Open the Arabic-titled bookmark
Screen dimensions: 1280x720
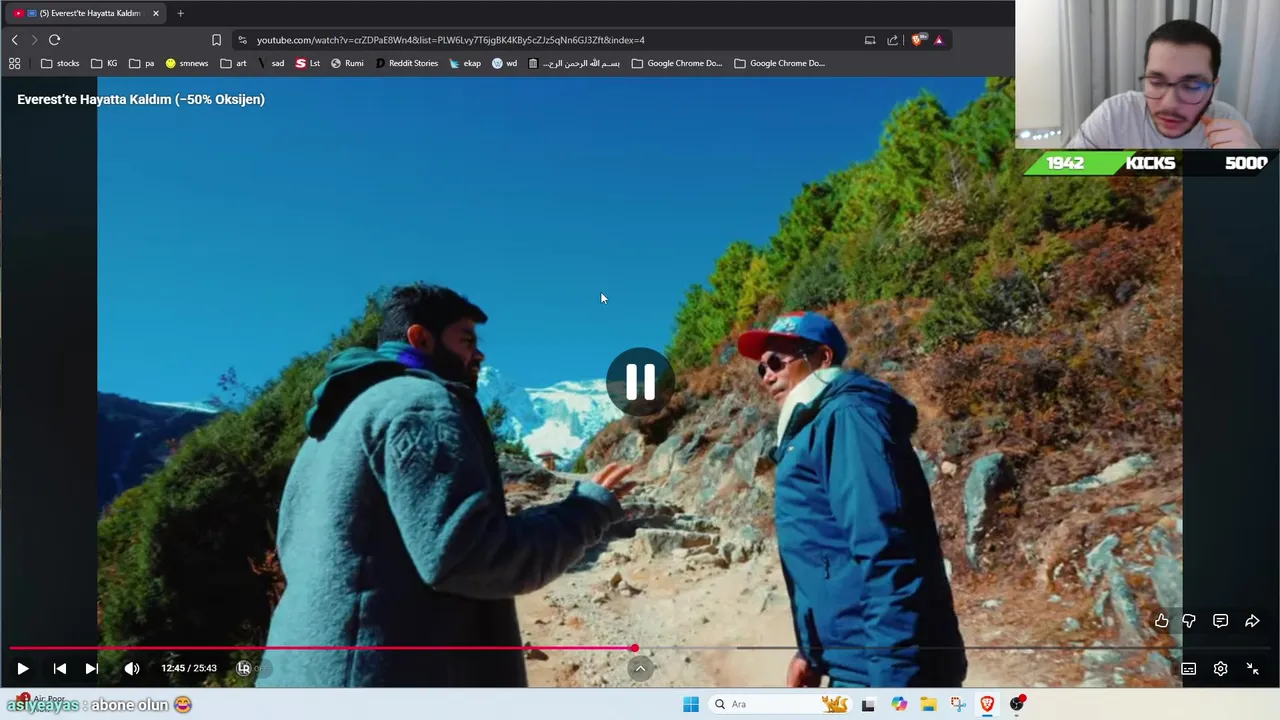574,63
